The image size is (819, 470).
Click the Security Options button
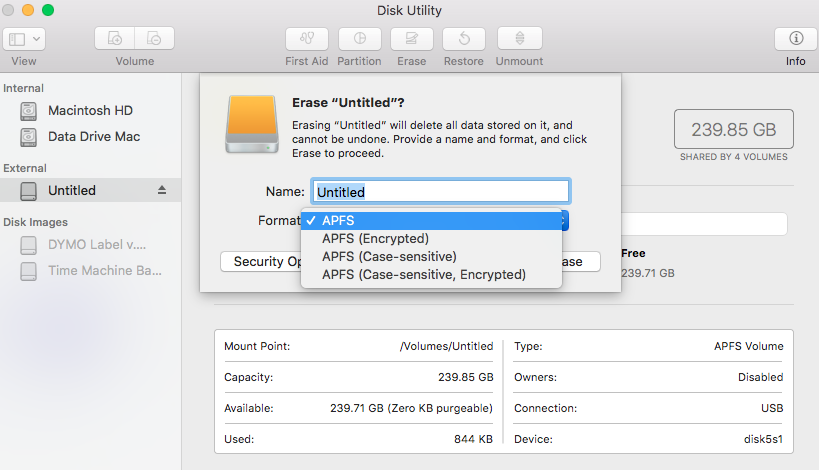[261, 262]
